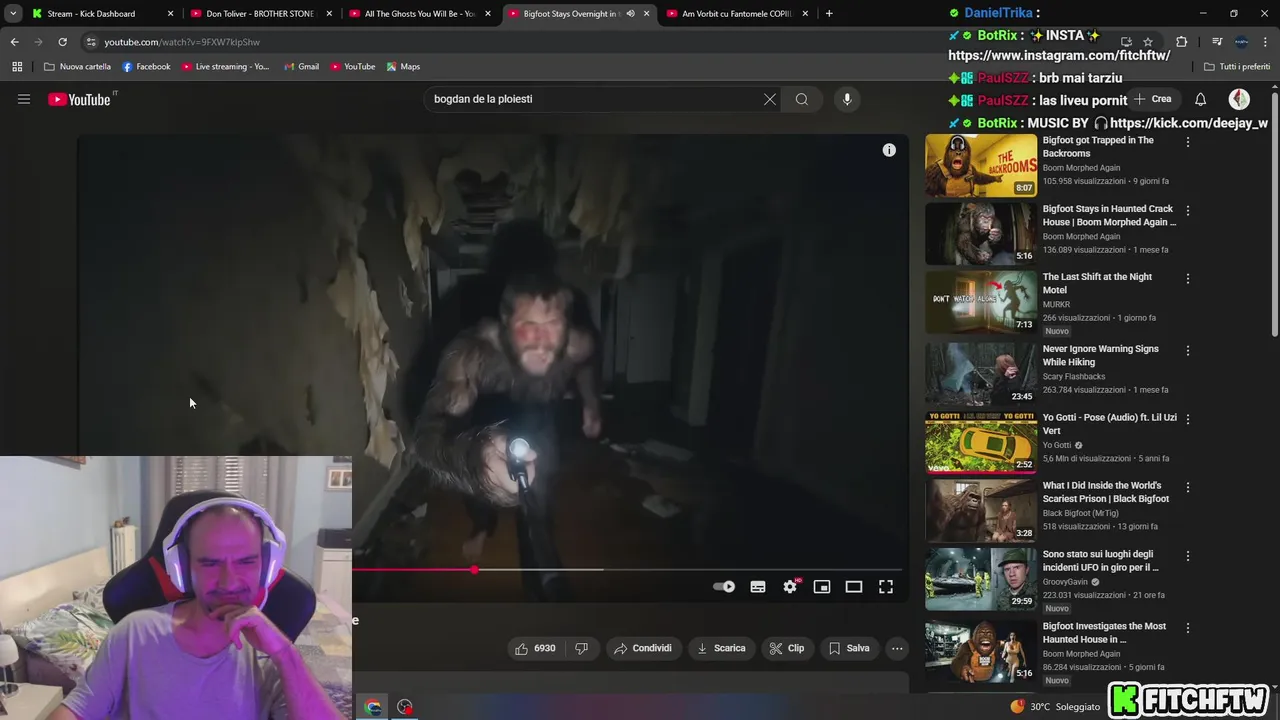Open the weather widget showing 30°C Soleggiato
Screen dimensions: 1280x720
click(1055, 707)
